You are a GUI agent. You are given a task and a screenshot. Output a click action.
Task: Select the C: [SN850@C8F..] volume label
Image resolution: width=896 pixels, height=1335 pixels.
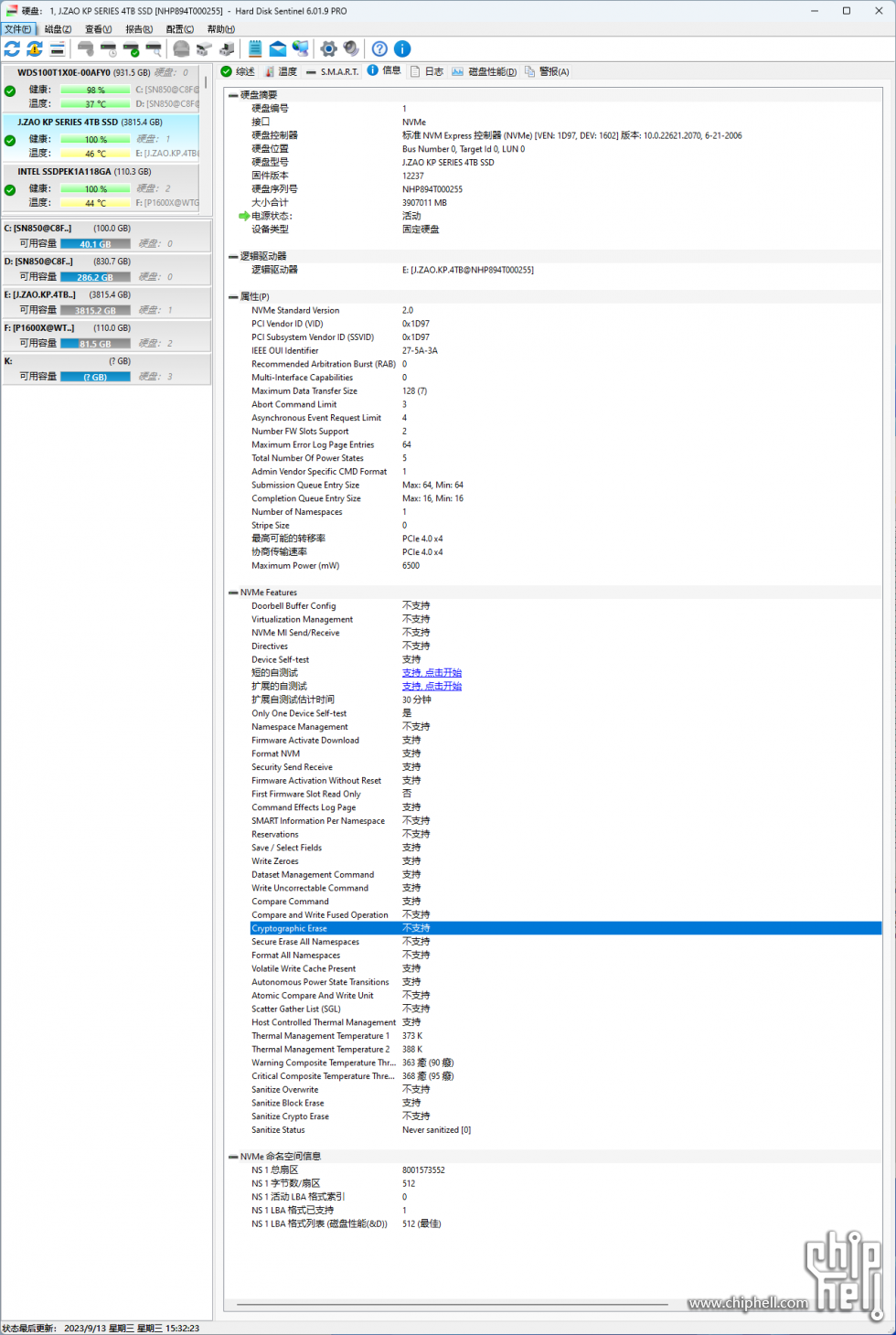point(37,229)
